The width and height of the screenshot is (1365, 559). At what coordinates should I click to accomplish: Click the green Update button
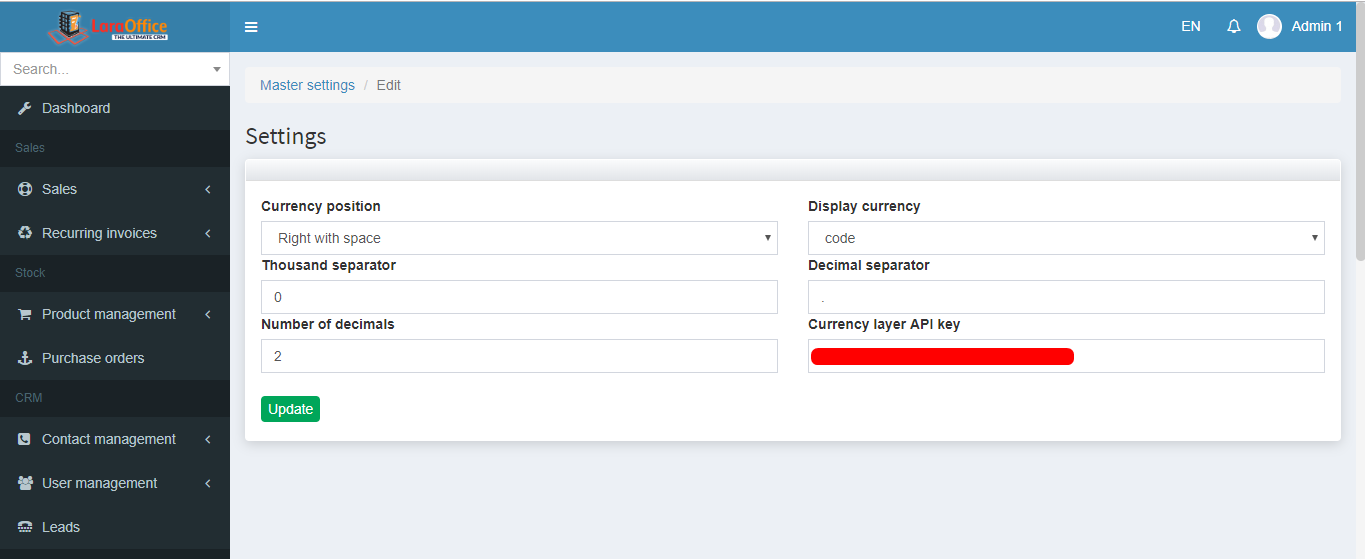[x=290, y=409]
